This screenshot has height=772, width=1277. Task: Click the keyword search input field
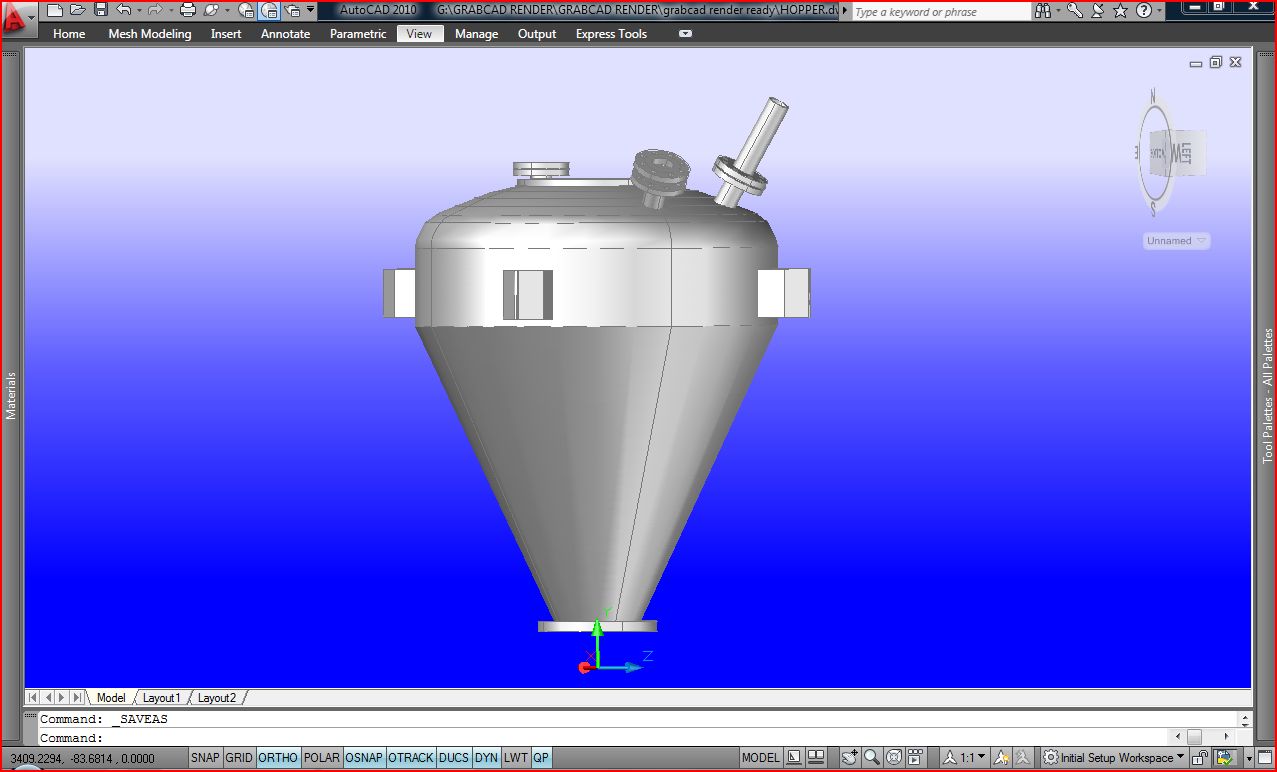pos(941,12)
